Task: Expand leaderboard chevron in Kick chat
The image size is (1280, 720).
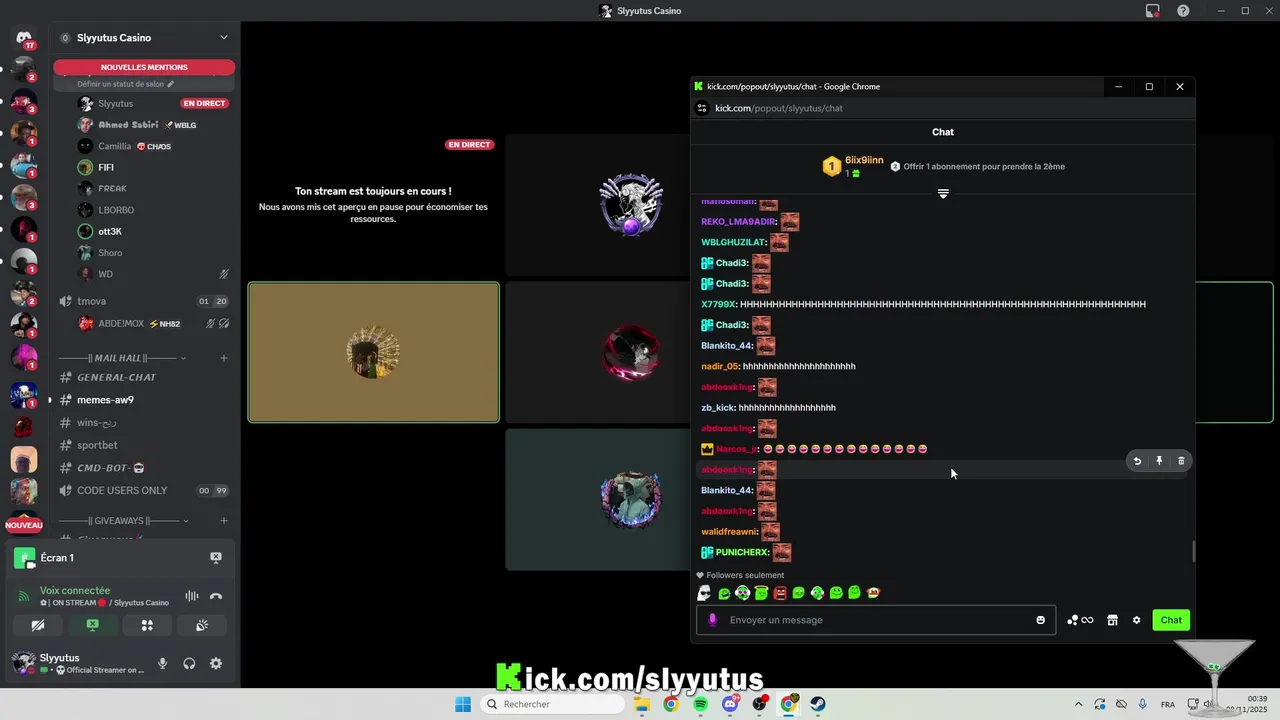Action: click(943, 194)
